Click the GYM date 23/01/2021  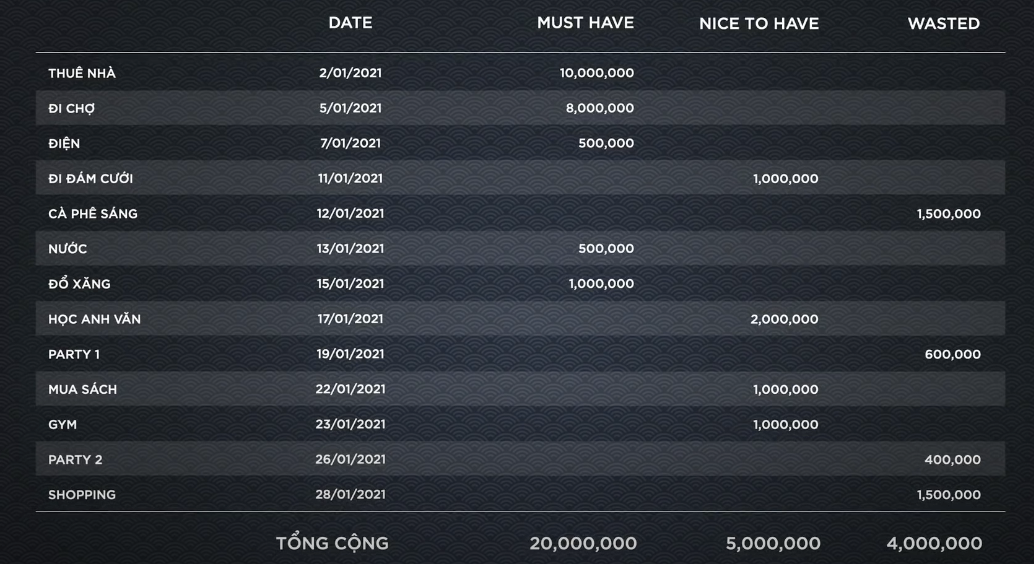[350, 424]
